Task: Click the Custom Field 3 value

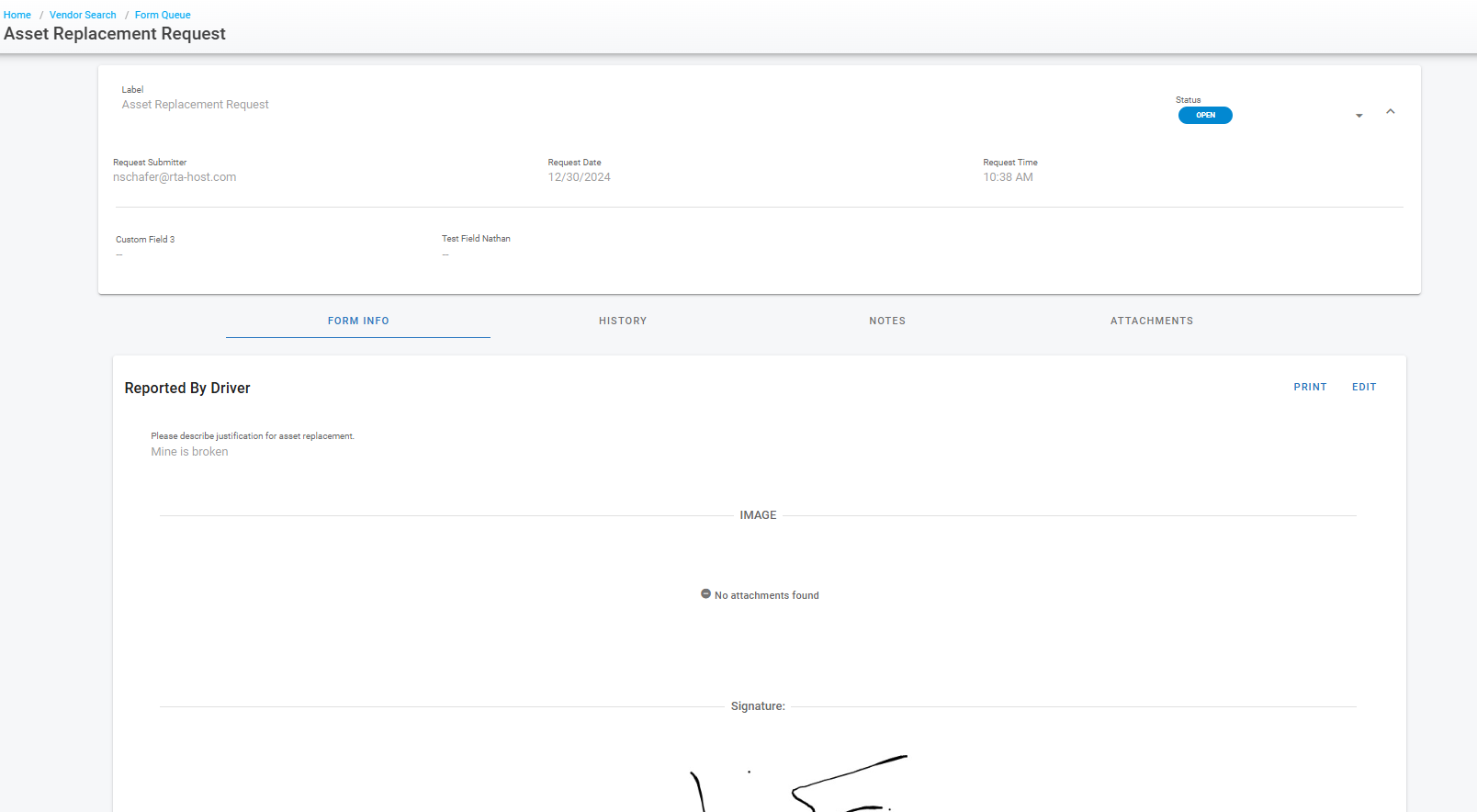Action: pyautogui.click(x=119, y=254)
